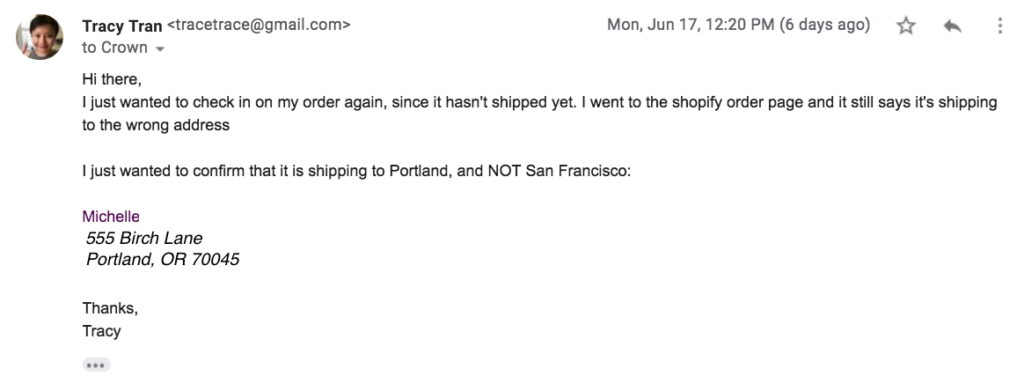Click Tracy Tran's profile photo
The width and height of the screenshot is (1024, 391).
[x=40, y=37]
